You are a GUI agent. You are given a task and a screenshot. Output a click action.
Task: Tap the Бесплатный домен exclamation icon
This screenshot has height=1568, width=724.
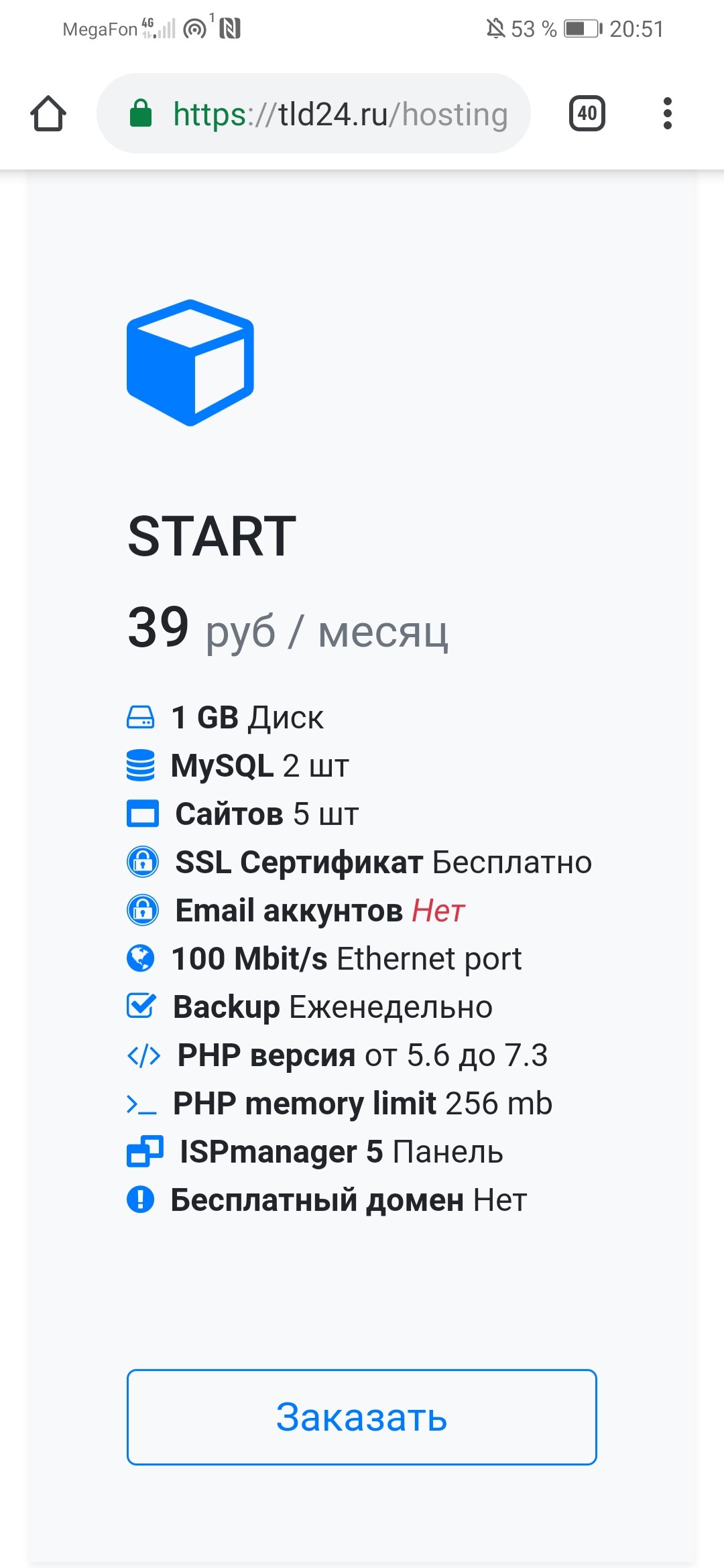[x=141, y=1199]
